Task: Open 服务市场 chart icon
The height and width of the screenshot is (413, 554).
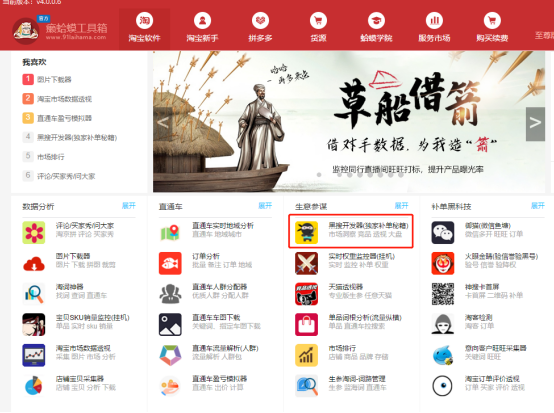Action: point(434,21)
